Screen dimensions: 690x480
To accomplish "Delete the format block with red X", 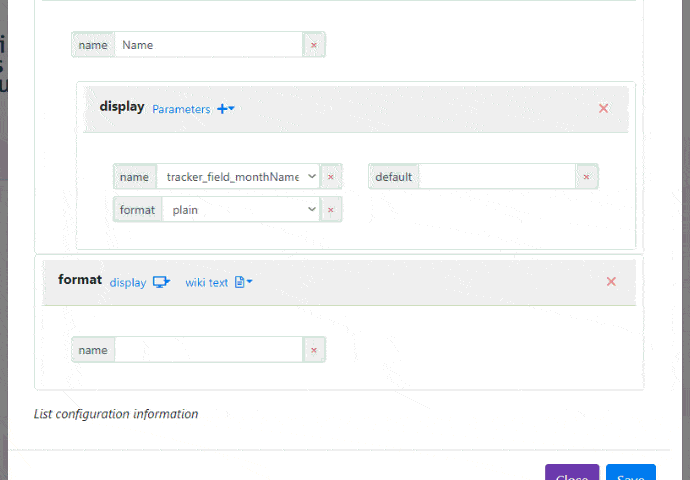I will (x=611, y=282).
